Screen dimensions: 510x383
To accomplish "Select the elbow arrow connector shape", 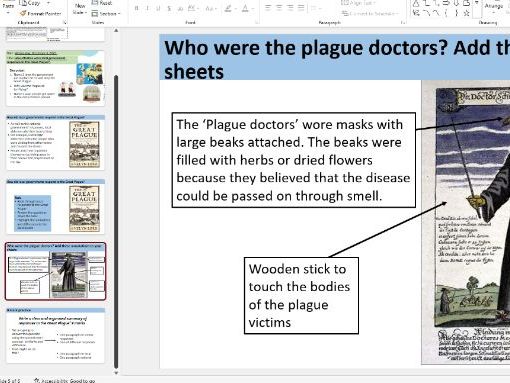I will pyautogui.click(x=436, y=3).
